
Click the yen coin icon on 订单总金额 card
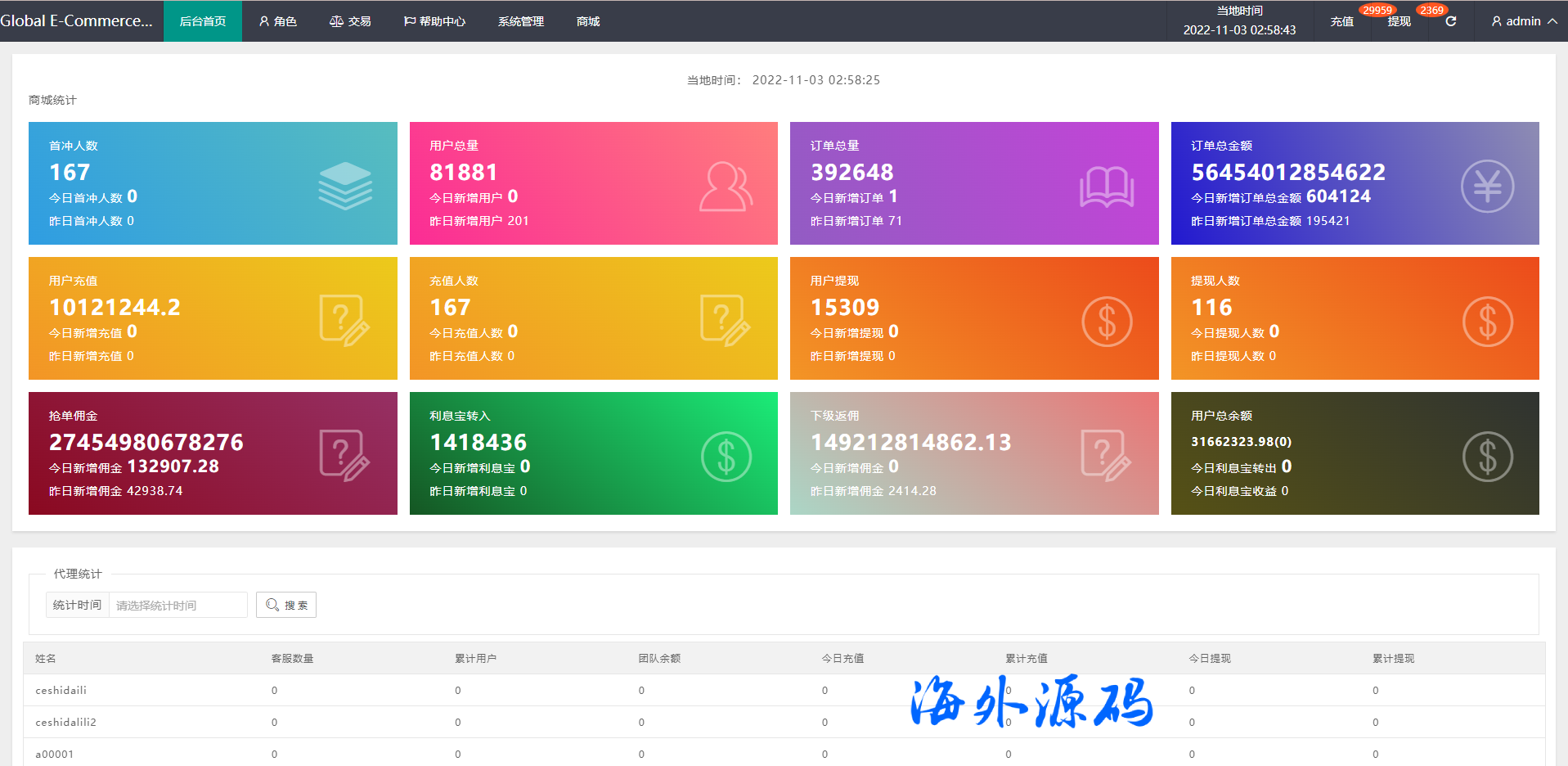[1486, 187]
